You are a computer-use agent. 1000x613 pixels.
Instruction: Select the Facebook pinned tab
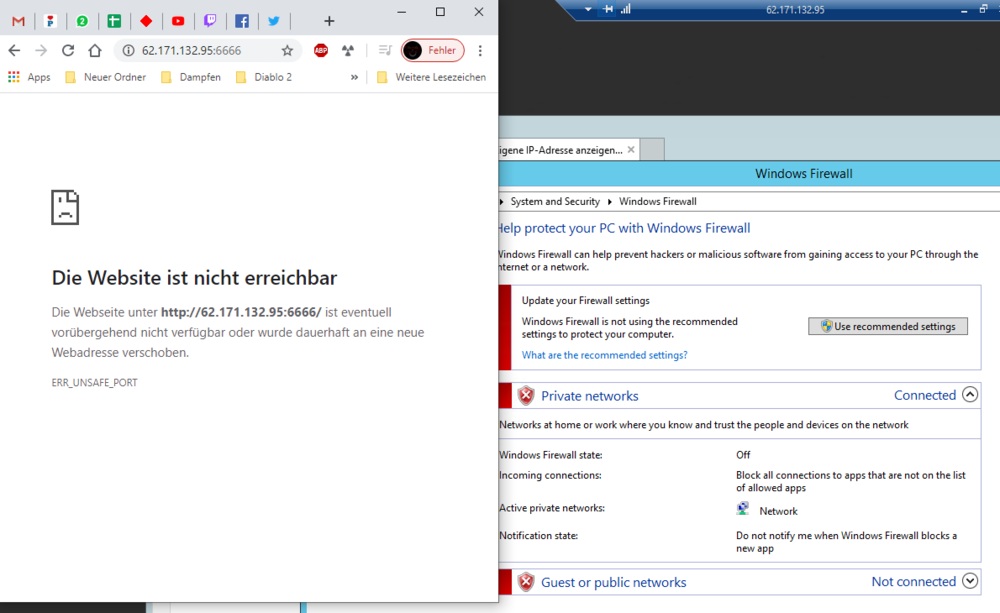click(242, 21)
